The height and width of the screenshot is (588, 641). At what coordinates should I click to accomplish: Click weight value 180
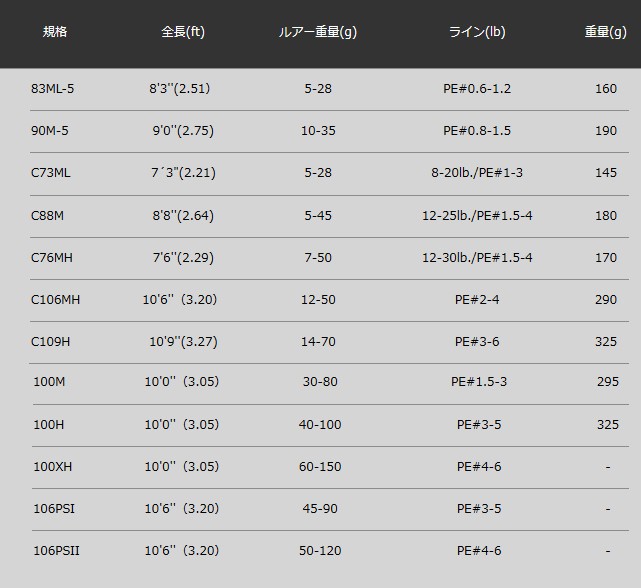pos(606,215)
